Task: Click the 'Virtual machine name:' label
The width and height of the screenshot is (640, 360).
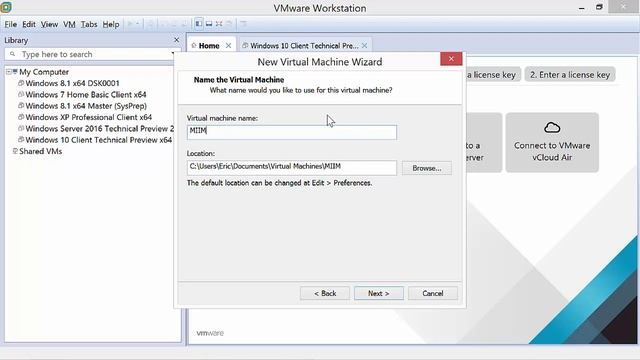Action: pyautogui.click(x=222, y=118)
